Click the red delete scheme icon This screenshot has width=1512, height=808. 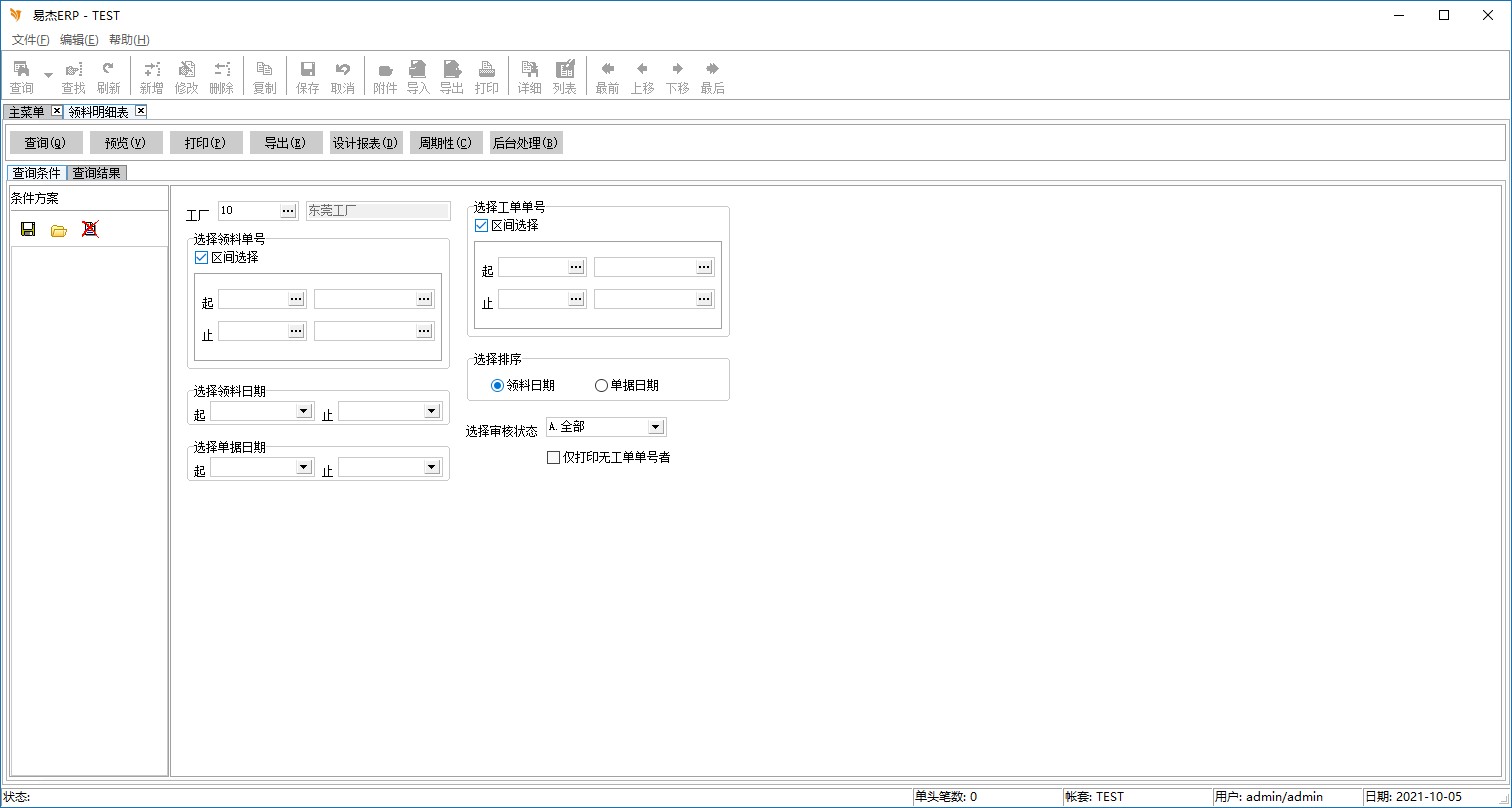click(x=90, y=229)
